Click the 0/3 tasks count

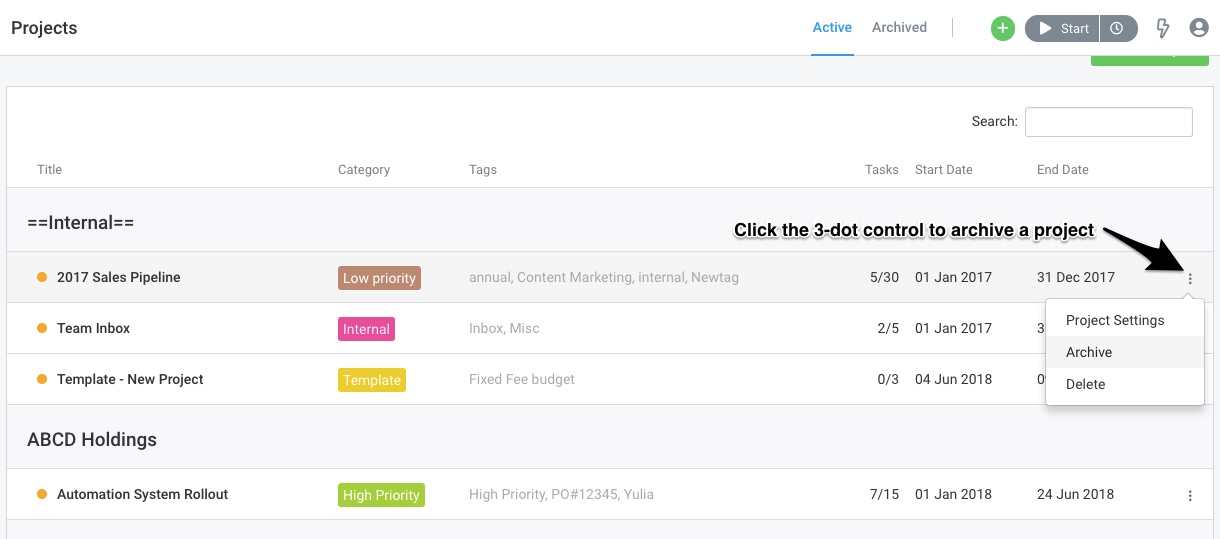click(888, 379)
